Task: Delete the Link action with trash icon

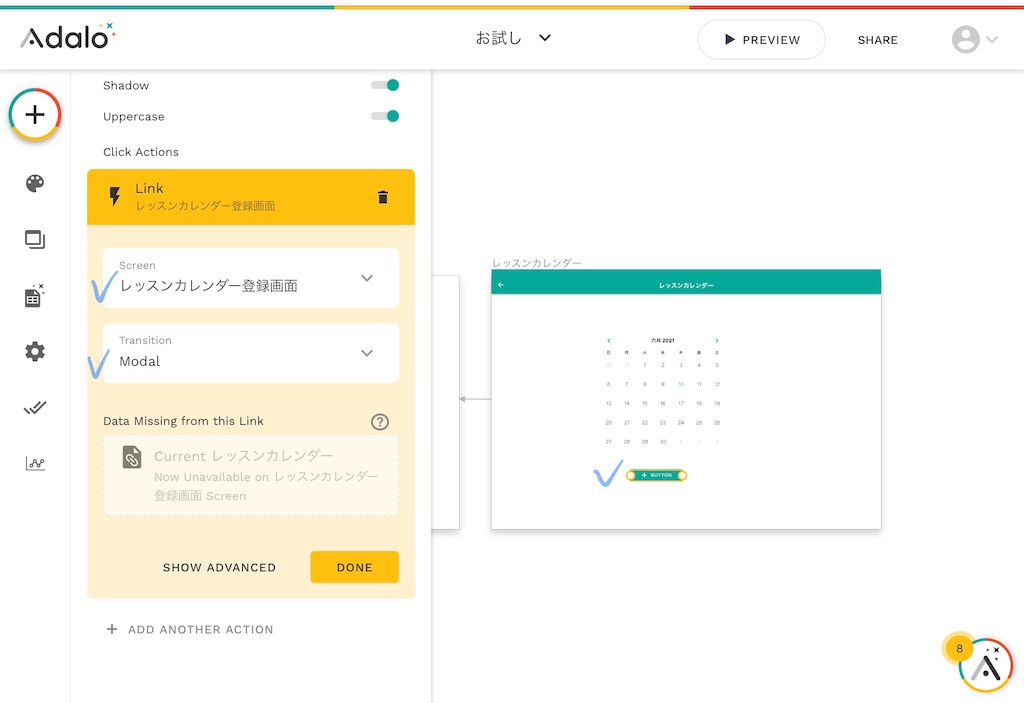Action: 383,197
